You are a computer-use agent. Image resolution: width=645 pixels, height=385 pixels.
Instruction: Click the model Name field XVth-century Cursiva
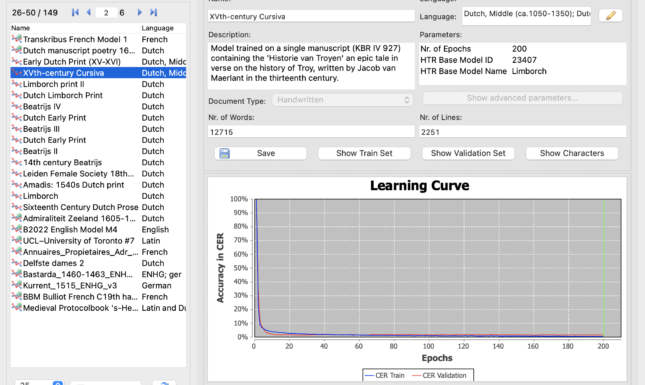coord(311,16)
